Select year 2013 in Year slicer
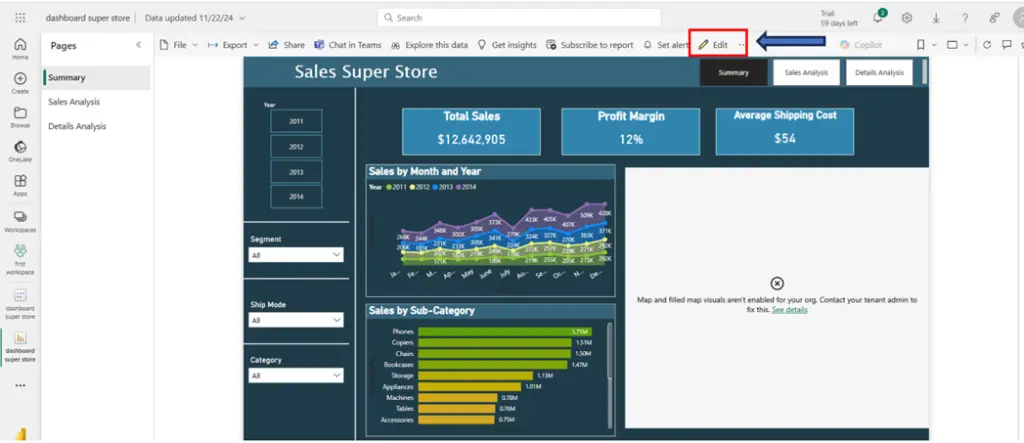Image resolution: width=1024 pixels, height=443 pixels. pos(296,171)
